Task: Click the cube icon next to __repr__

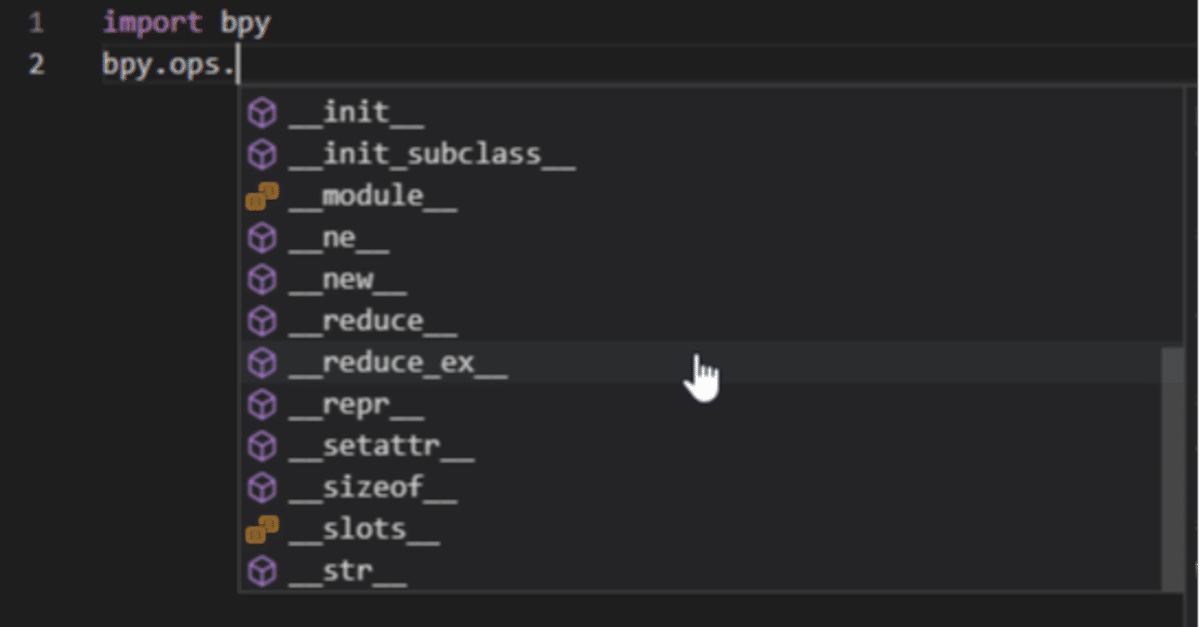Action: [x=261, y=404]
